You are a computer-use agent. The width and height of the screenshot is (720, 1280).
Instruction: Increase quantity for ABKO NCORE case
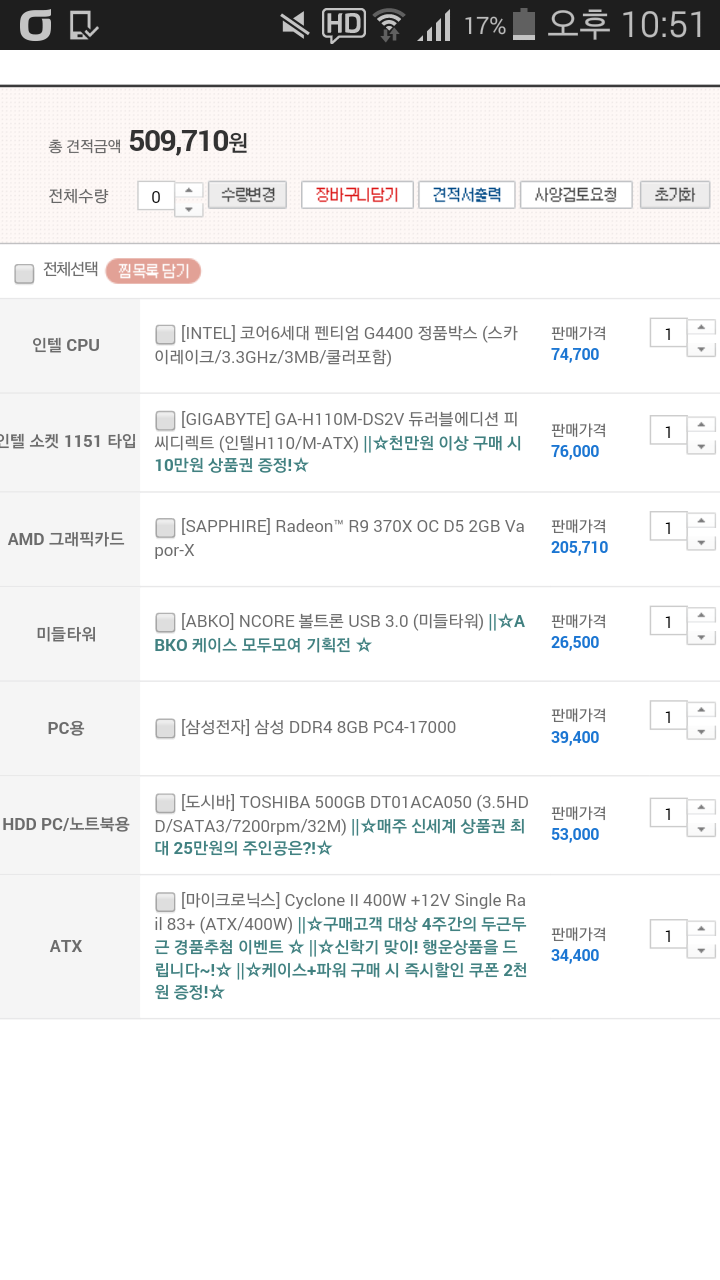pyautogui.click(x=701, y=614)
